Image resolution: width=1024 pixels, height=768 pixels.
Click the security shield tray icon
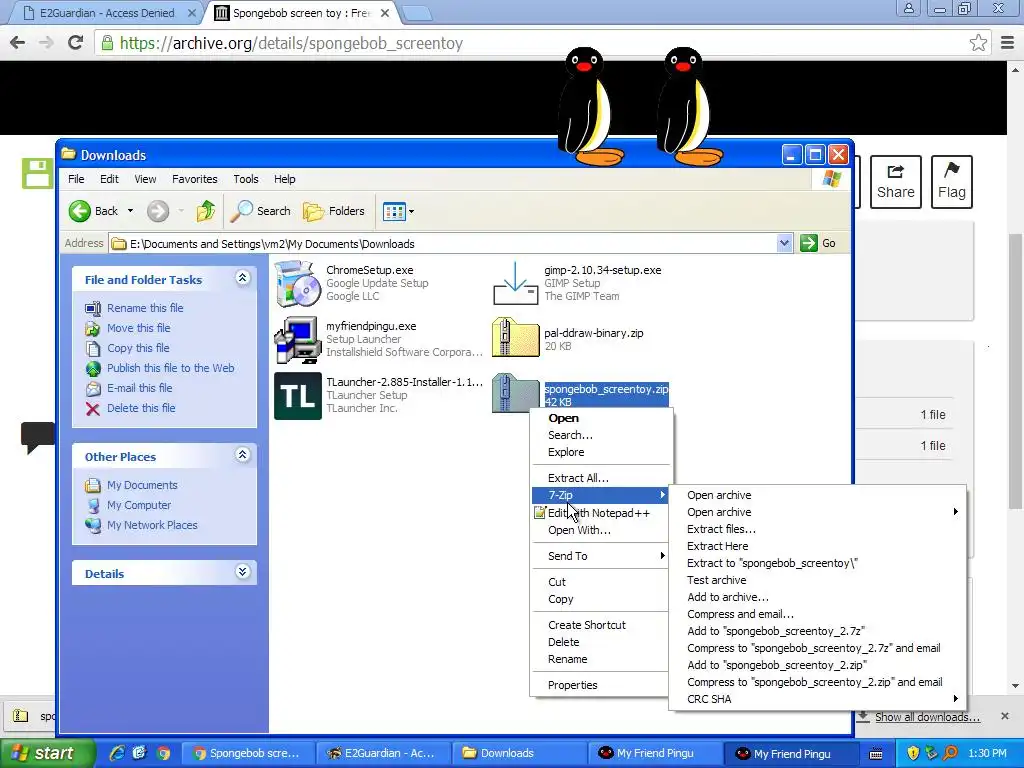(x=913, y=753)
